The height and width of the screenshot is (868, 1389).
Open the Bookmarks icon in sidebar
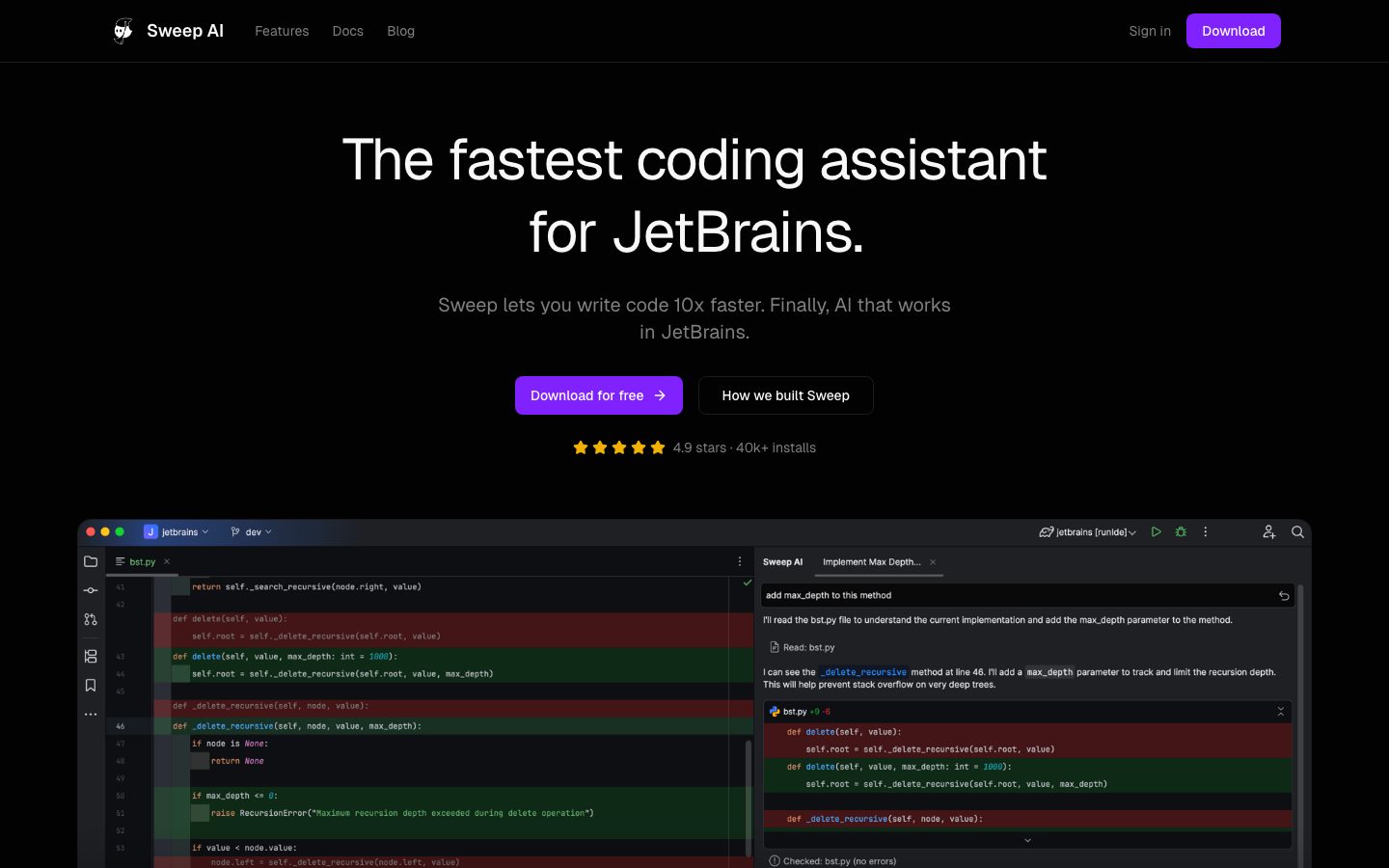(x=91, y=686)
